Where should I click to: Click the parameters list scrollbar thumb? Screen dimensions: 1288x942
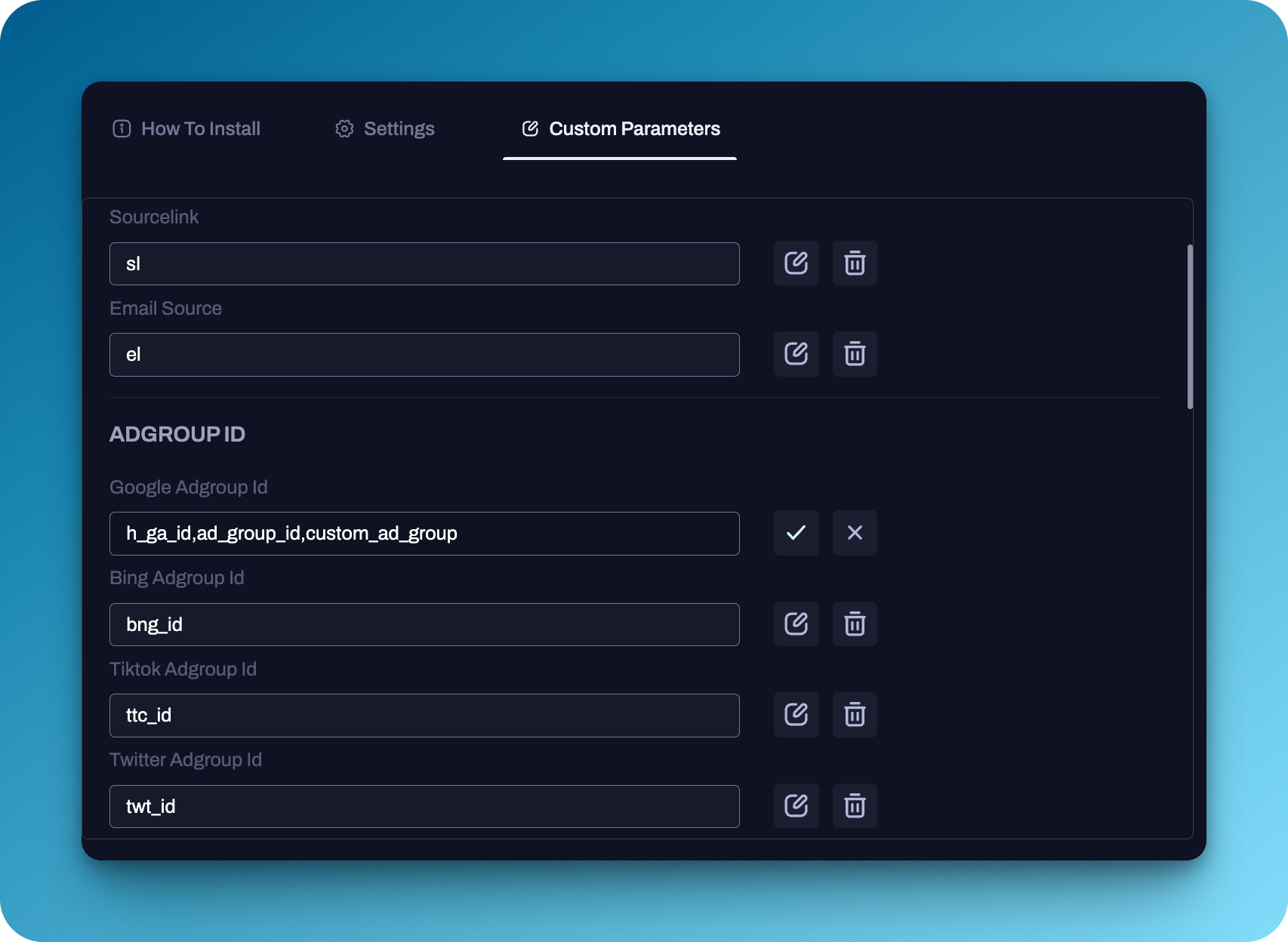(x=1191, y=327)
